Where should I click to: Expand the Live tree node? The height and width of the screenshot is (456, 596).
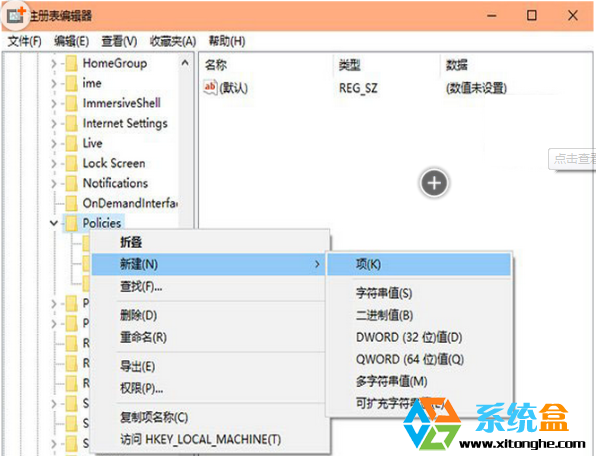(54, 143)
